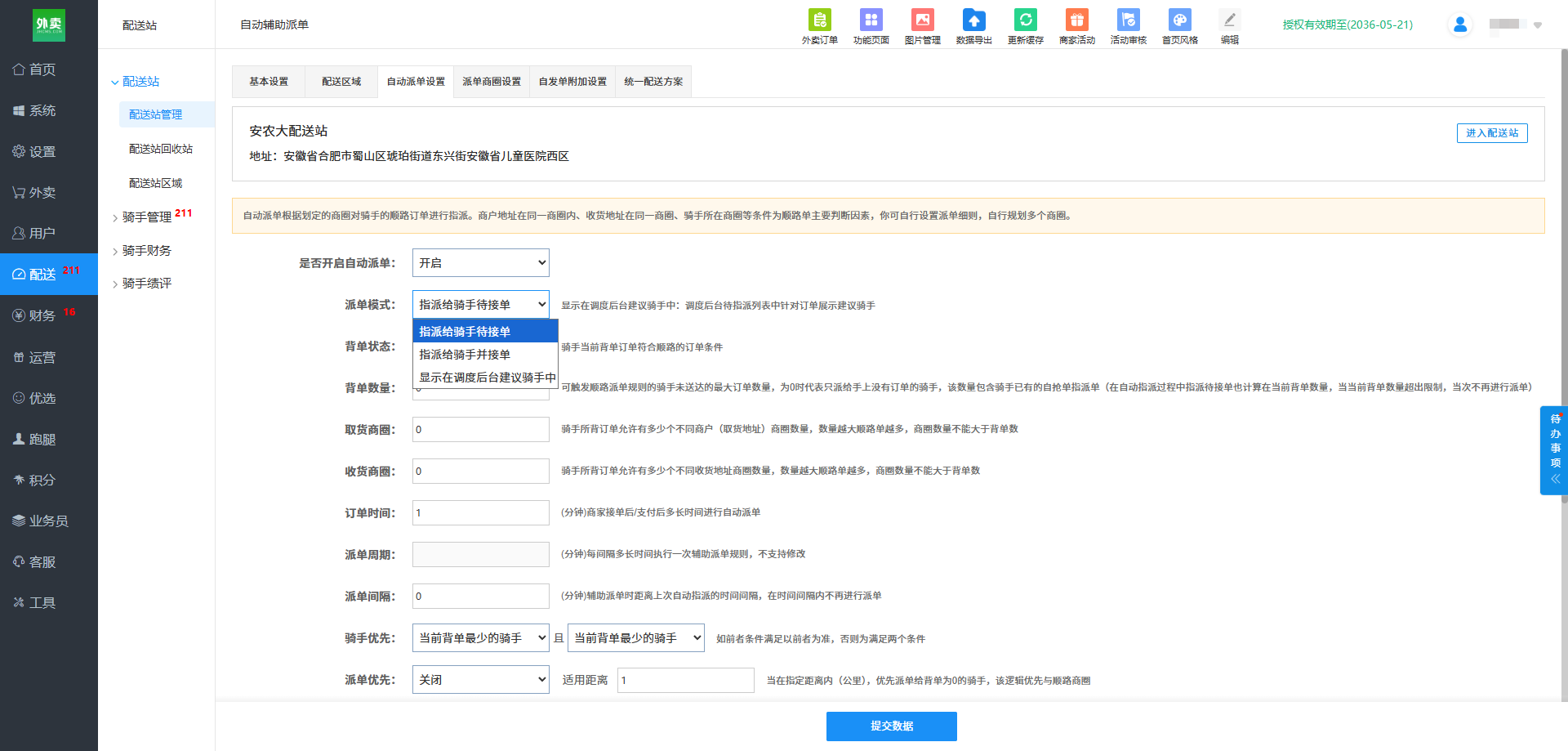Viewport: 1568px width, 751px height.
Task: Open 运营 in left sidebar
Action: [x=49, y=357]
